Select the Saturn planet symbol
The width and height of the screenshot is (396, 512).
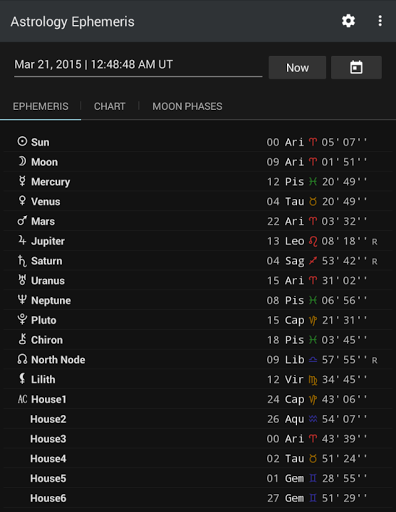pos(22,261)
